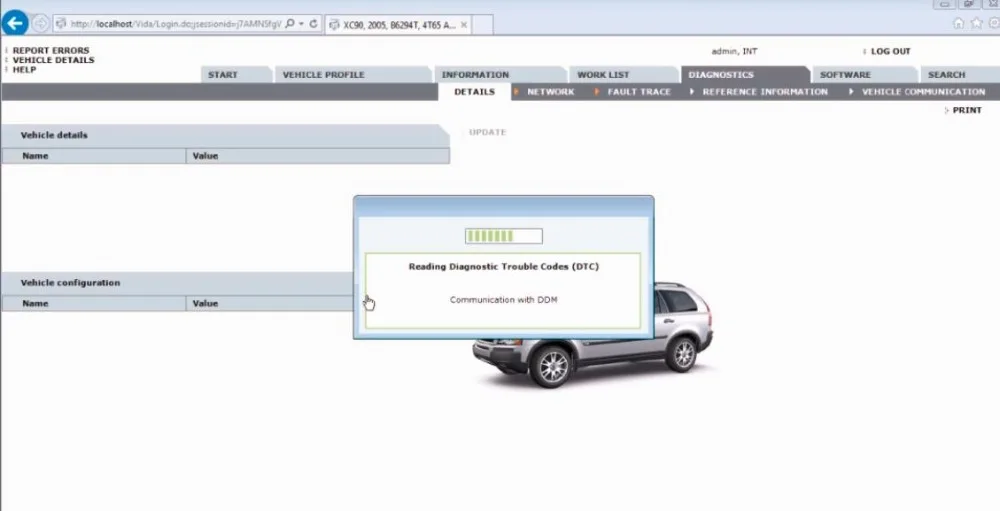Image resolution: width=1000 pixels, height=511 pixels.
Task: Select the XC90, 2005 browser tab
Action: pyautogui.click(x=399, y=25)
